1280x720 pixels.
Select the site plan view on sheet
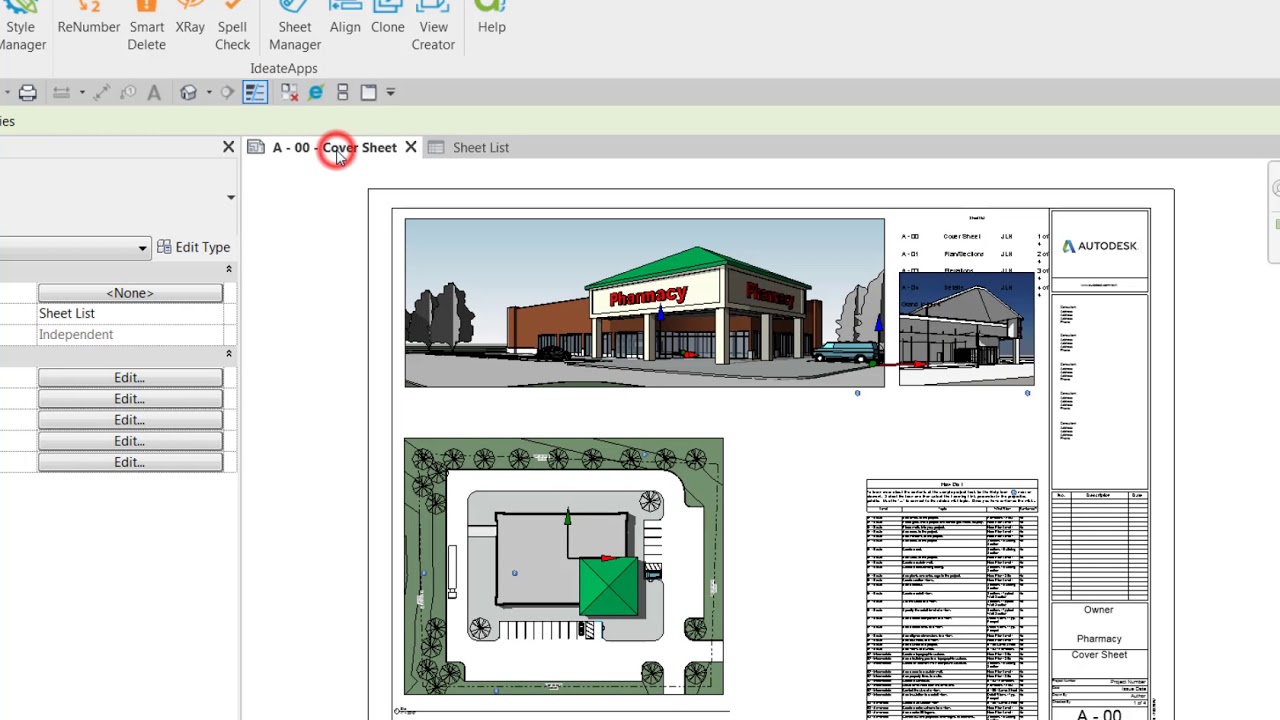(563, 566)
